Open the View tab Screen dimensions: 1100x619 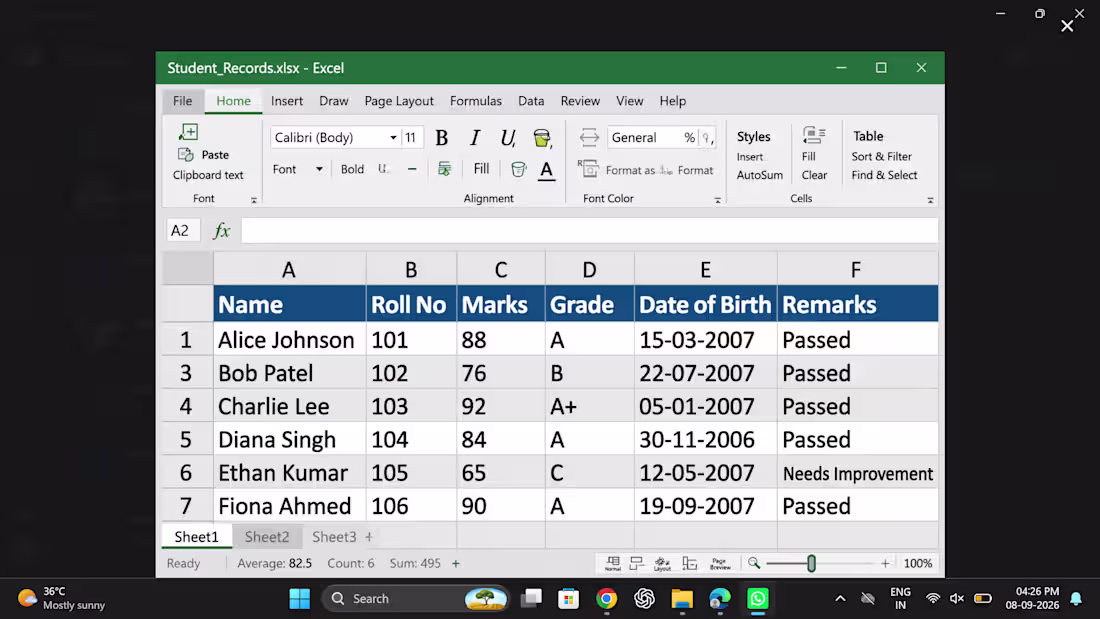[x=629, y=101]
